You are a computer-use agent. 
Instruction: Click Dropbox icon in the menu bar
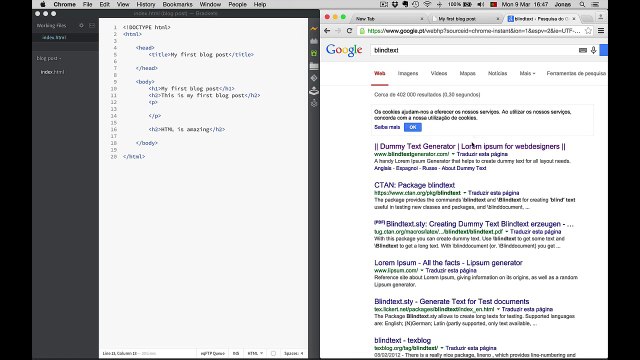(x=395, y=4)
